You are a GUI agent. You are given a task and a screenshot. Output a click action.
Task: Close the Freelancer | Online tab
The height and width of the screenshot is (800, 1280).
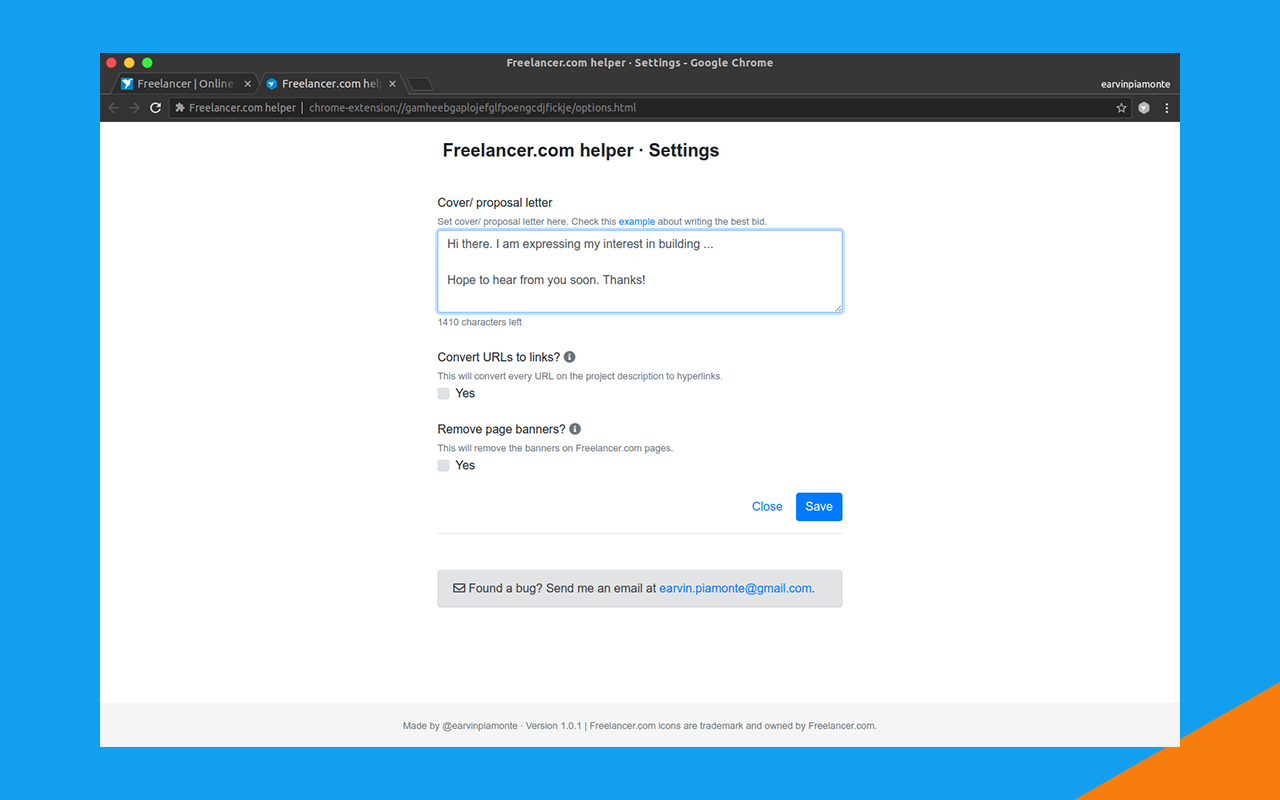(248, 84)
